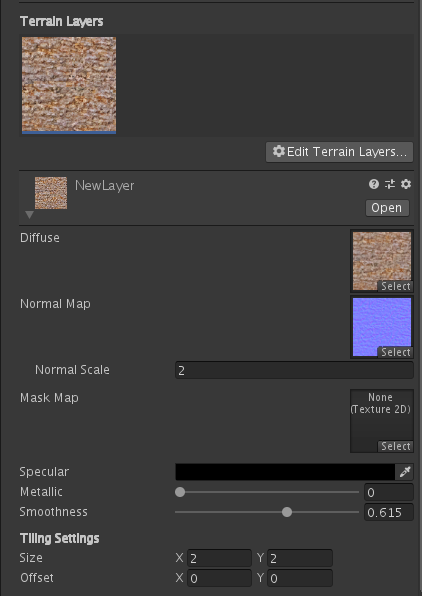Click the NewLayer preset sliders icon

coord(390,184)
